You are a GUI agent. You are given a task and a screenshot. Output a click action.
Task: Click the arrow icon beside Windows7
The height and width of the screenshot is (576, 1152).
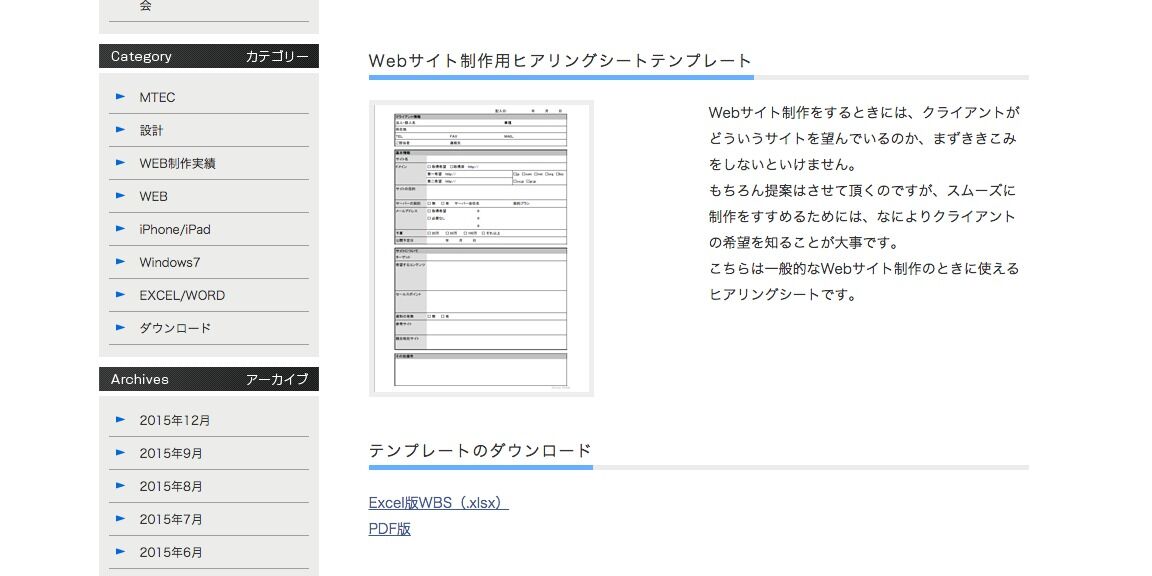coord(121,262)
